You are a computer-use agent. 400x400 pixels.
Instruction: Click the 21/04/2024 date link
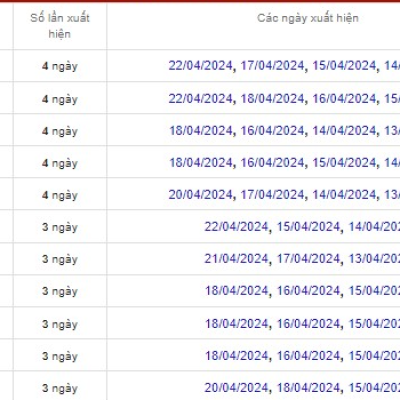pos(236,259)
